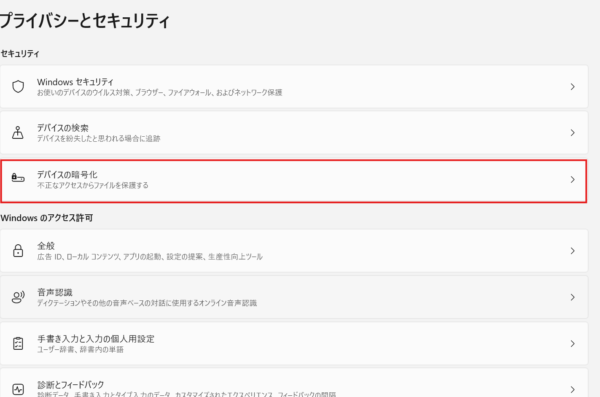Open 音声認識 online speech settings

click(x=294, y=297)
